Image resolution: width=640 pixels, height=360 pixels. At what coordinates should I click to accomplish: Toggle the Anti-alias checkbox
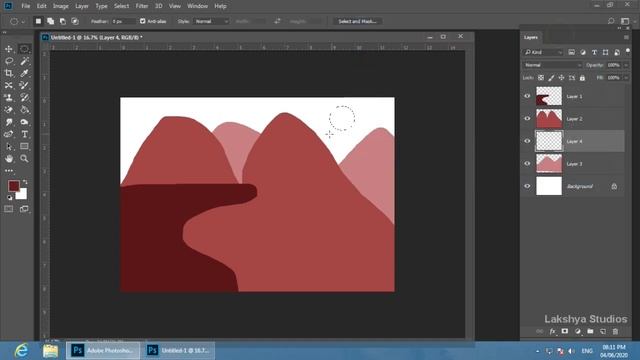click(142, 21)
